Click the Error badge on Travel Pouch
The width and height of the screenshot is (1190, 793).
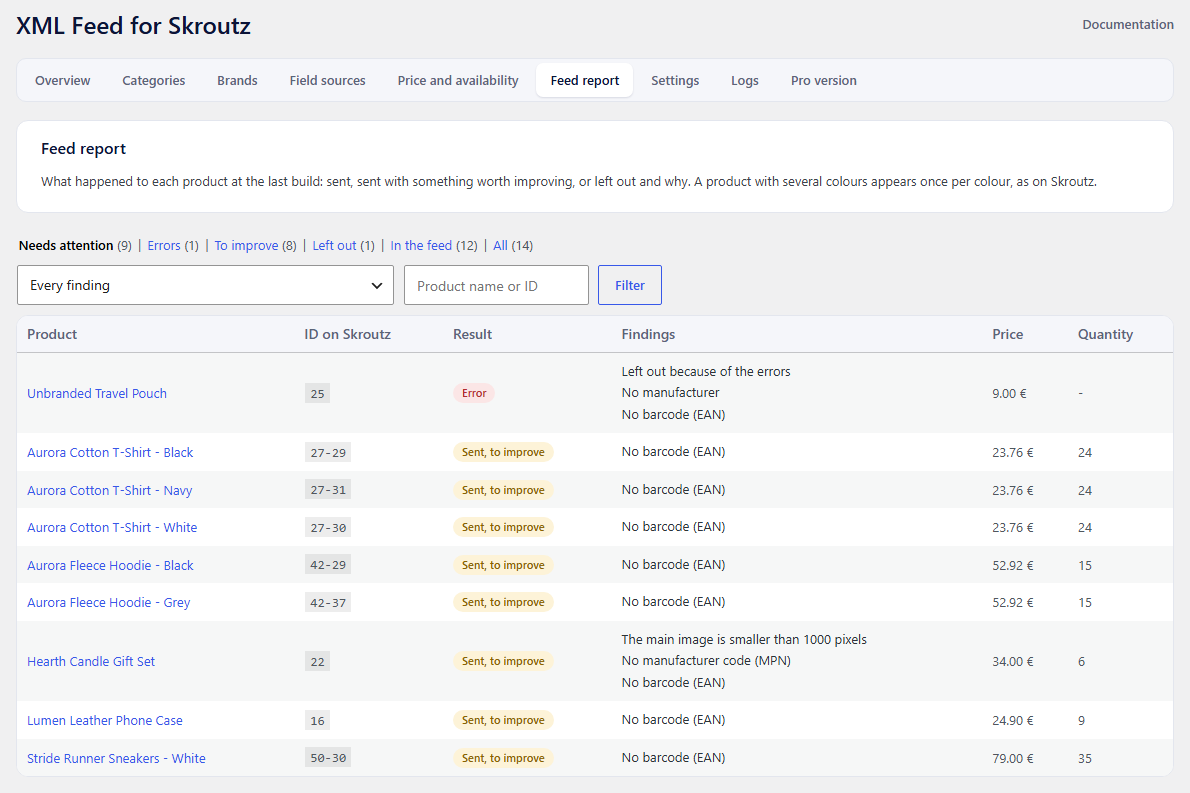[x=474, y=393]
